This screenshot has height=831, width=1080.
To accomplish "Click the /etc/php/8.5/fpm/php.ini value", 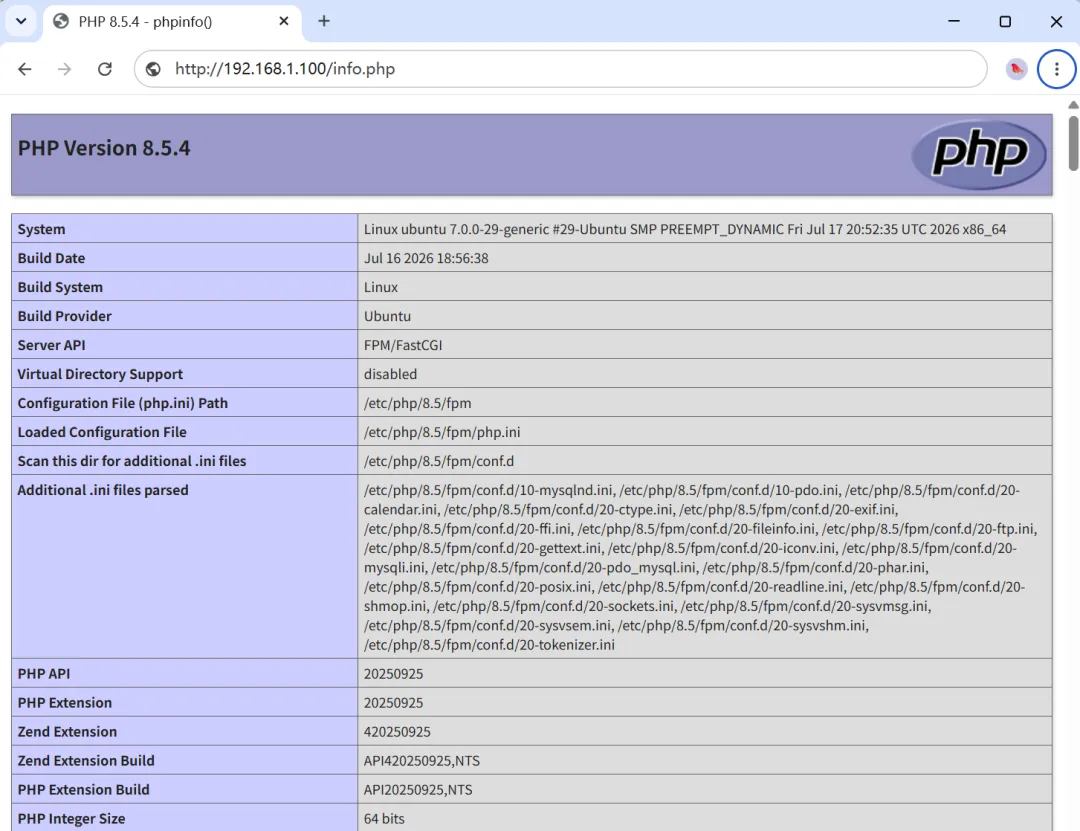I will tap(442, 431).
